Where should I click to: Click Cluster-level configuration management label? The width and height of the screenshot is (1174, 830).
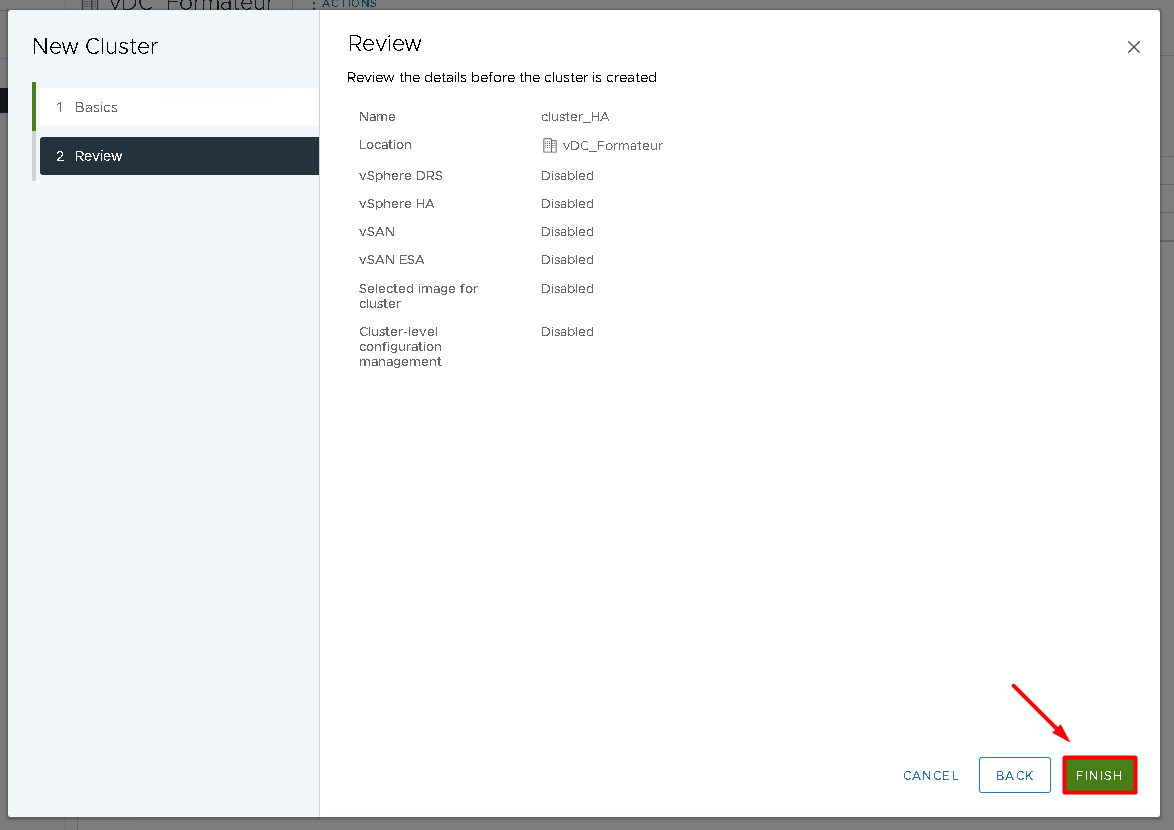401,347
